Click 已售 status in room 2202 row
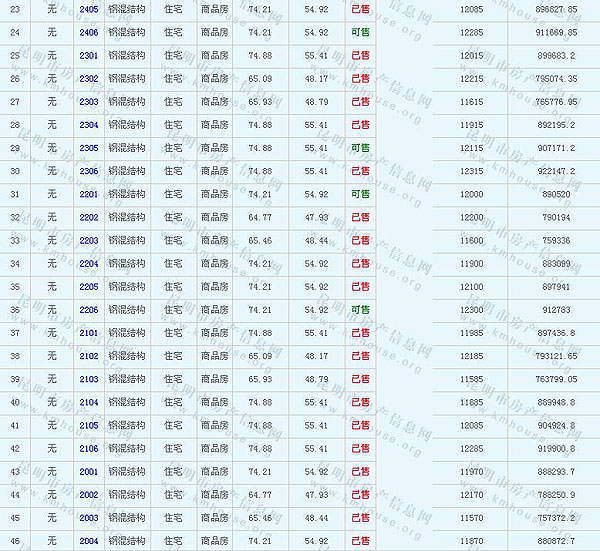600x551 pixels. [360, 217]
